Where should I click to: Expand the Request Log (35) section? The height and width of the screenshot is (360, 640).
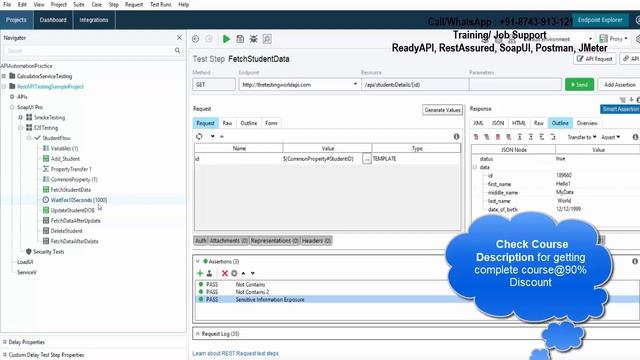(x=198, y=334)
